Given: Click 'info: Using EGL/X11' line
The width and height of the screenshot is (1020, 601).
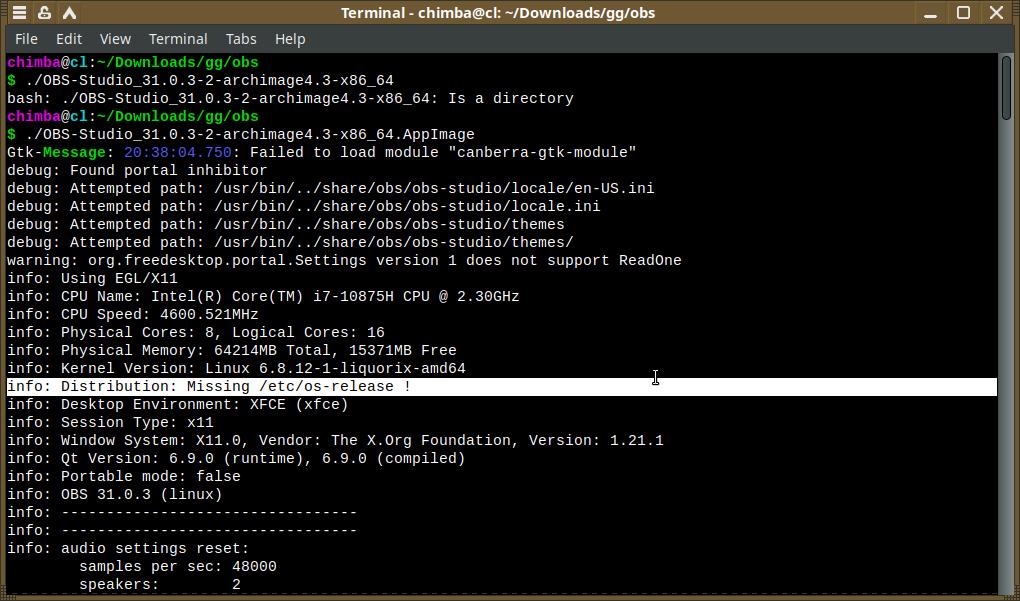Looking at the screenshot, I should (x=92, y=278).
